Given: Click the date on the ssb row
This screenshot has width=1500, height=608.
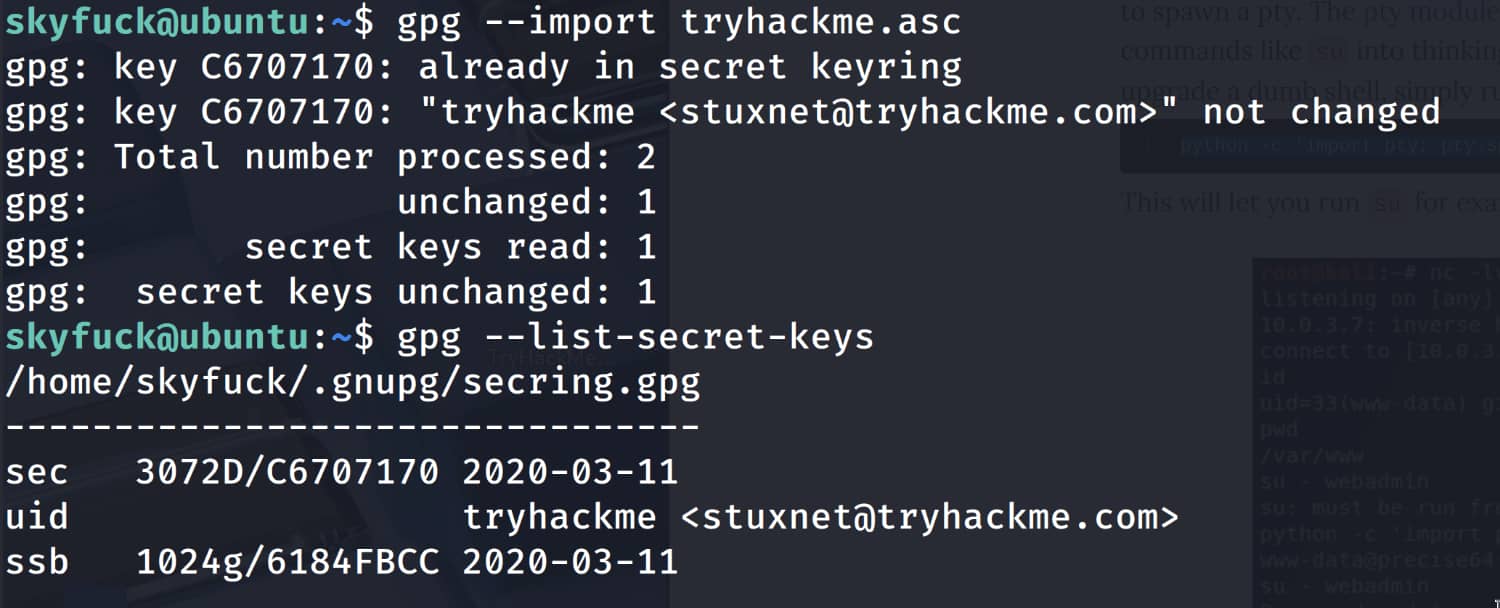Looking at the screenshot, I should point(570,562).
